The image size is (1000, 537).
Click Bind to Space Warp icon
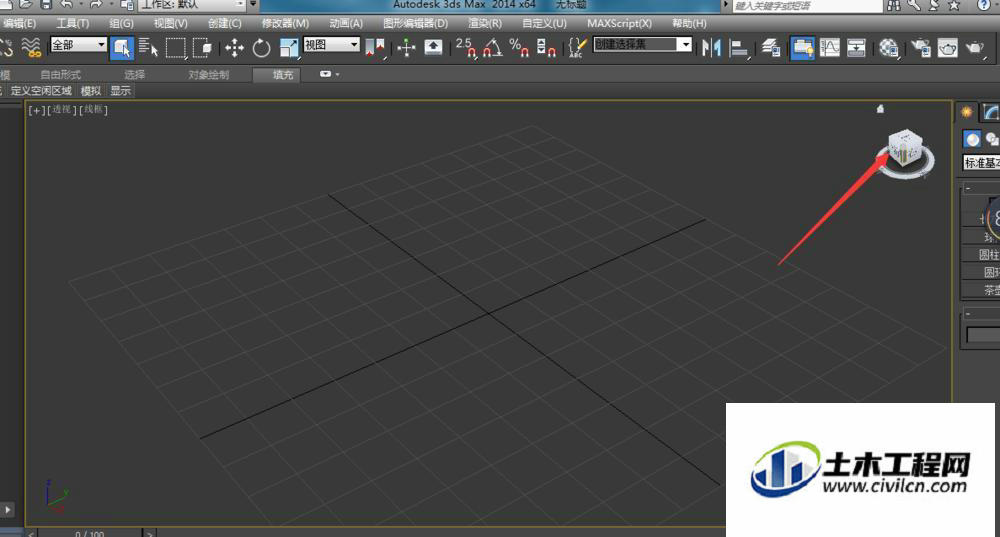31,48
